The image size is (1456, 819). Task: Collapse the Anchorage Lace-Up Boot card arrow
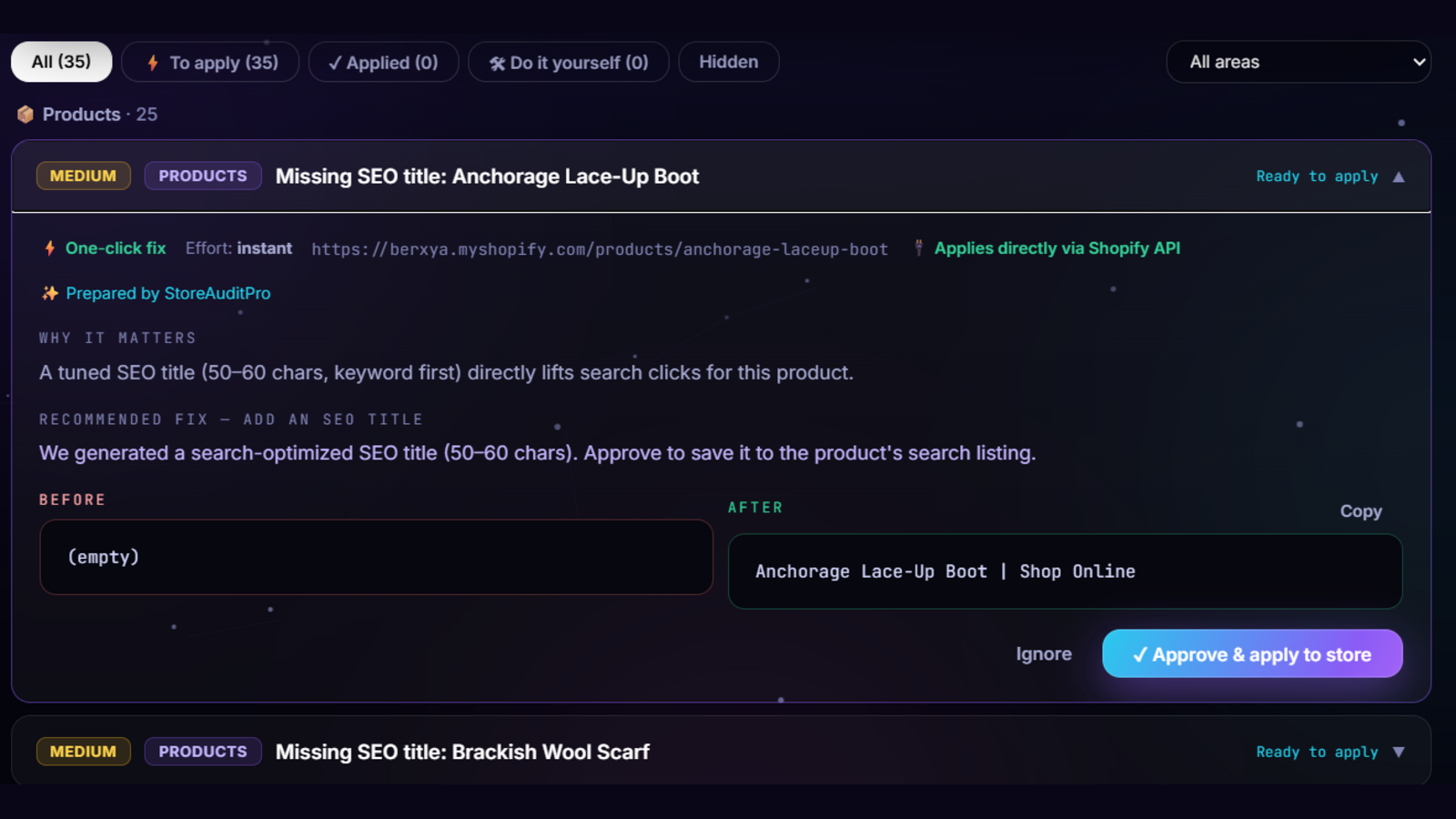click(1399, 177)
